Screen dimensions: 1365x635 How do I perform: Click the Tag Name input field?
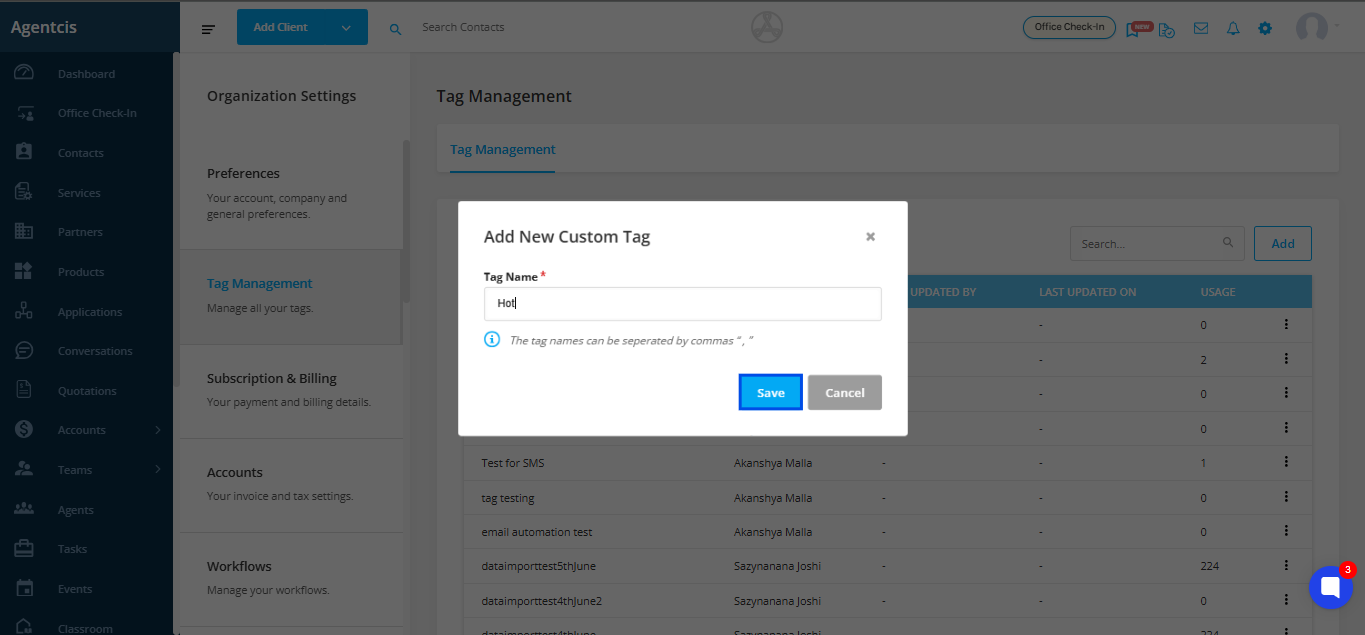click(x=682, y=304)
